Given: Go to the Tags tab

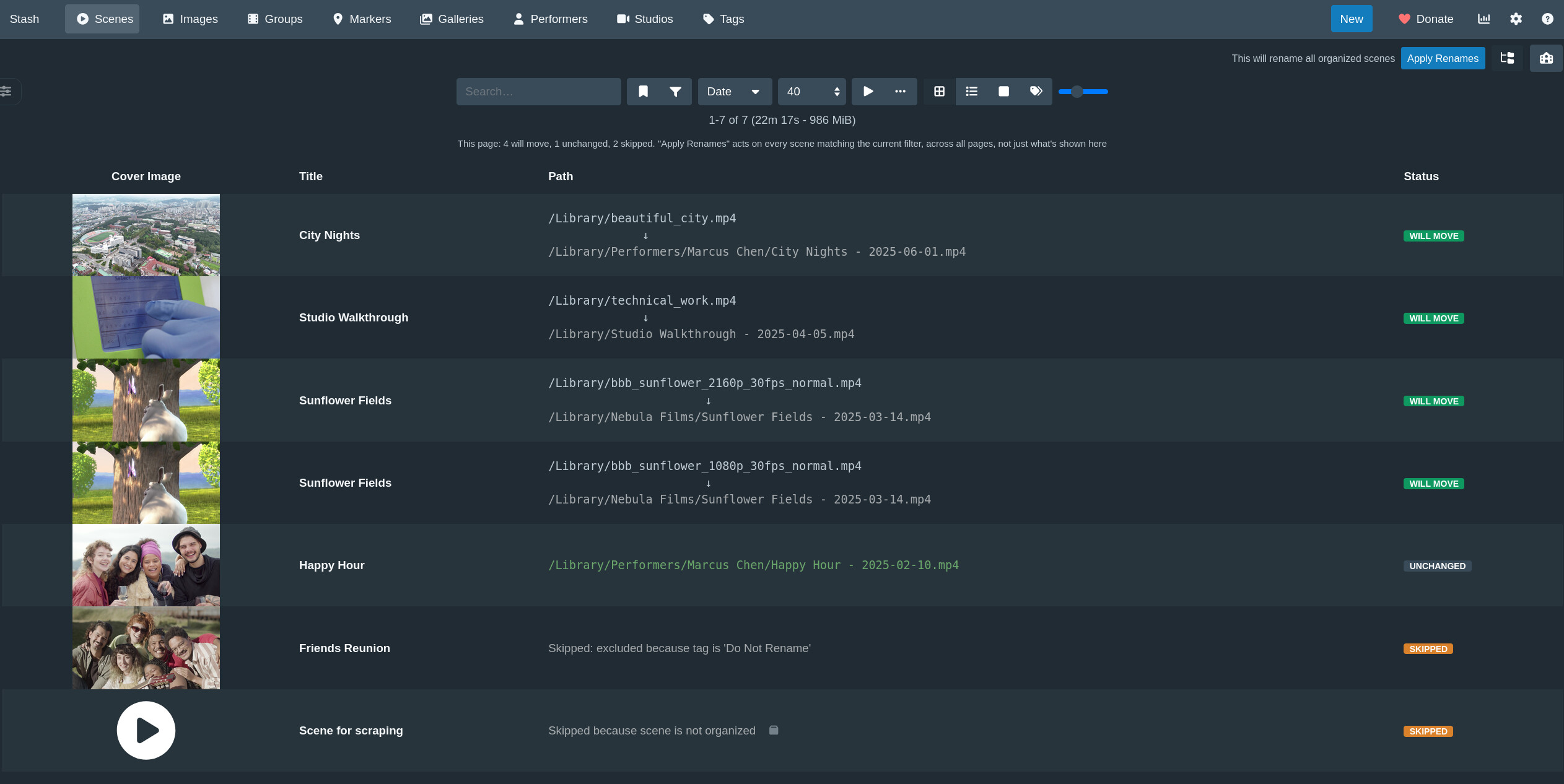Looking at the screenshot, I should (723, 19).
